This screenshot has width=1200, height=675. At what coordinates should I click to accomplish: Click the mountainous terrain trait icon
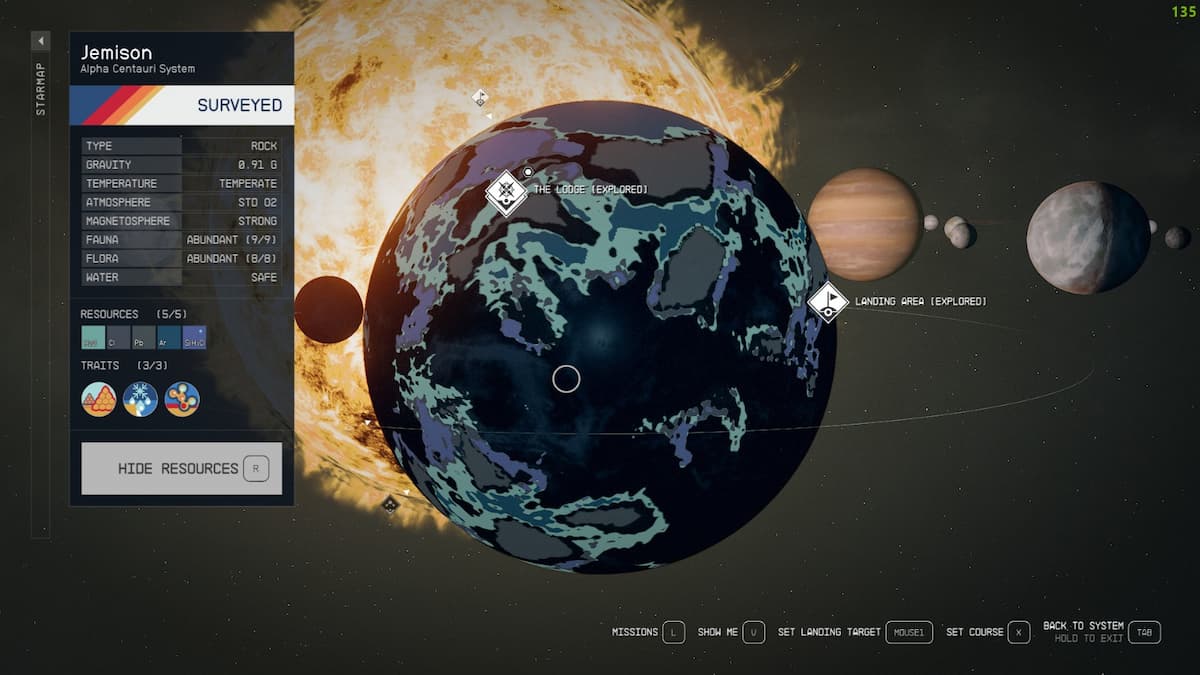click(x=98, y=398)
